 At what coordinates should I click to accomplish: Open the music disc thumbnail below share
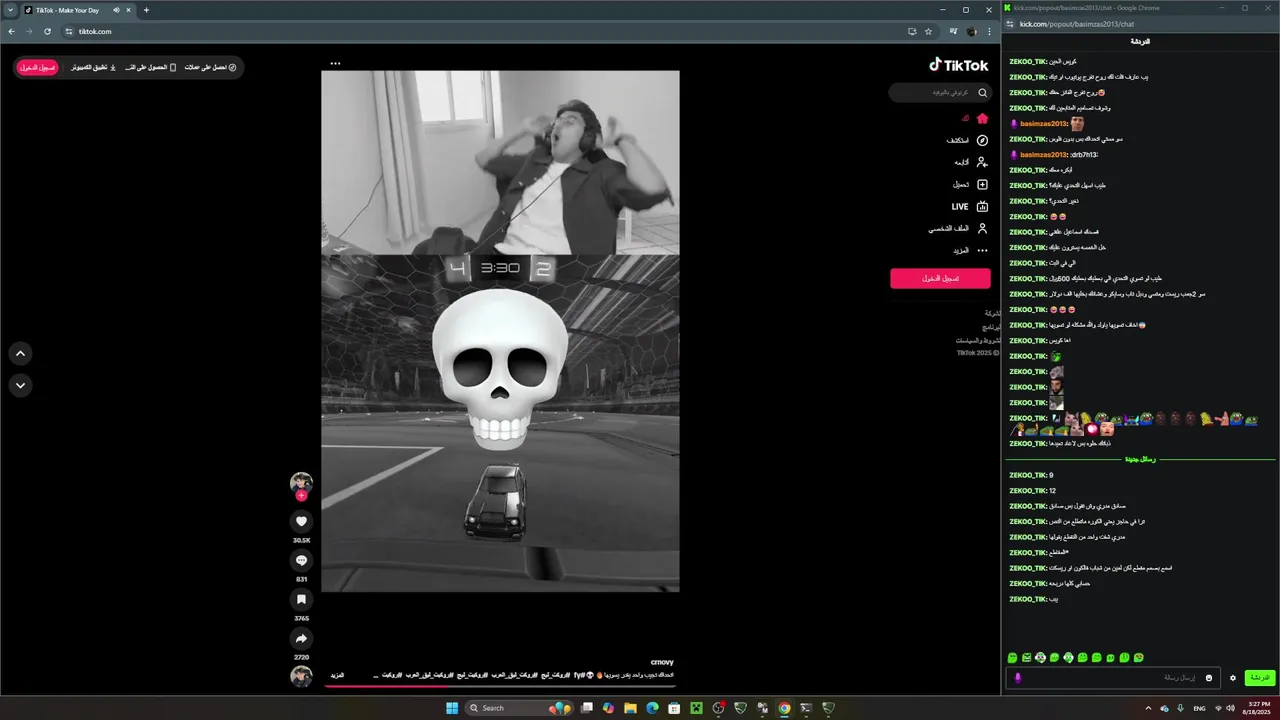click(x=301, y=677)
